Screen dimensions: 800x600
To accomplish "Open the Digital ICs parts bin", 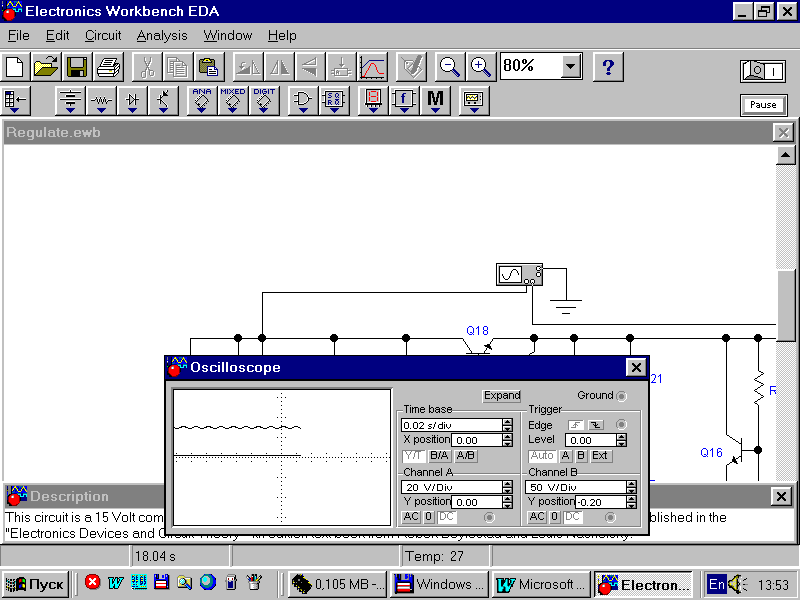I will coord(264,101).
